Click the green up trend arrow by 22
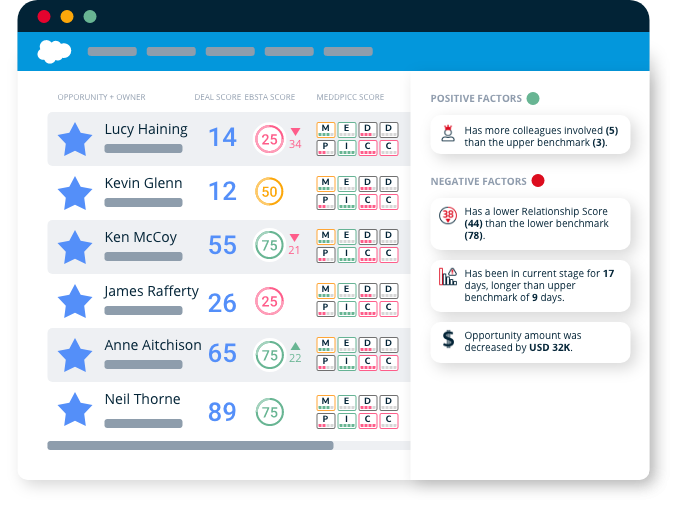Image resolution: width=677 pixels, height=508 pixels. (x=295, y=346)
